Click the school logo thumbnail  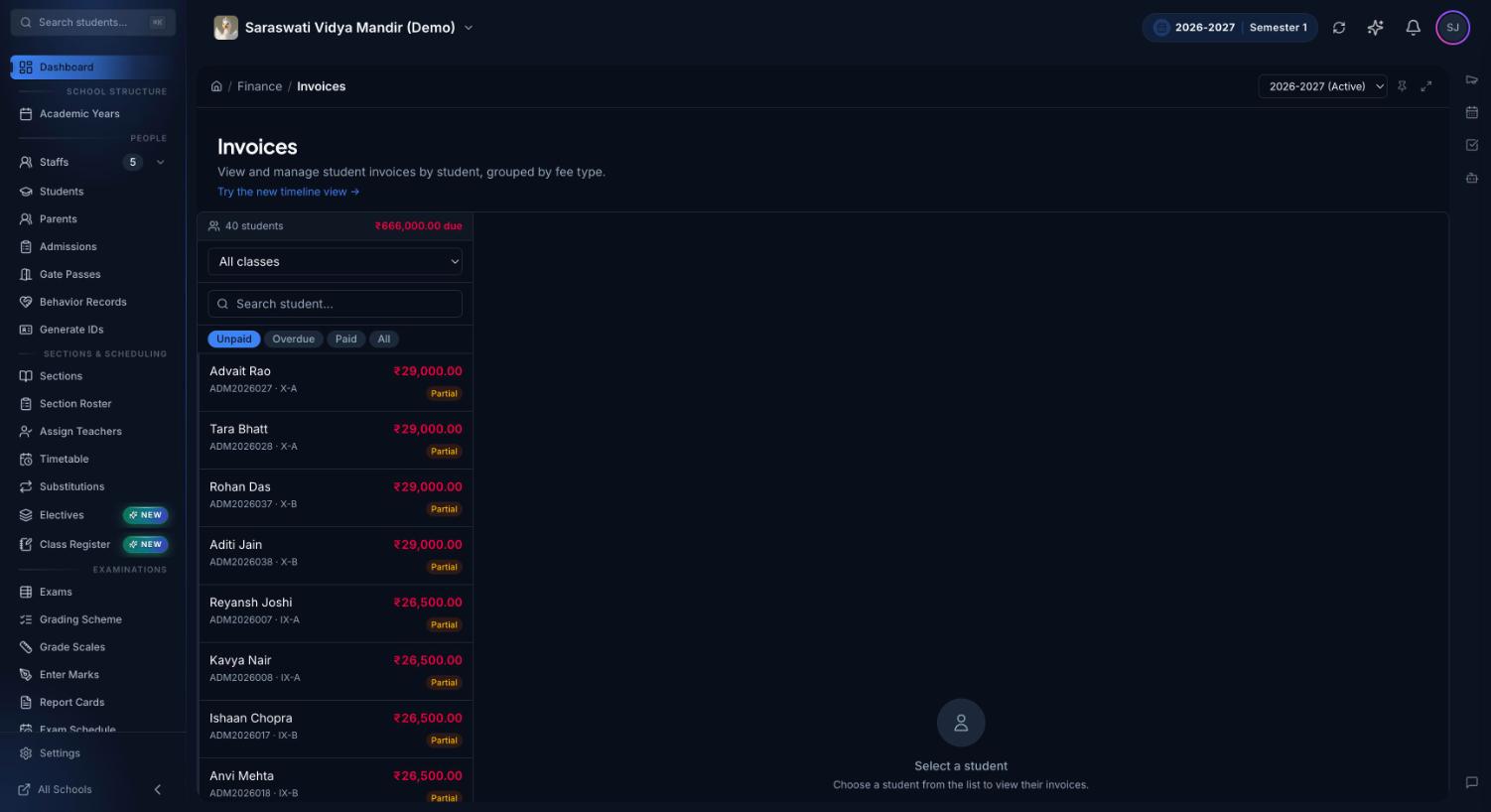click(226, 28)
